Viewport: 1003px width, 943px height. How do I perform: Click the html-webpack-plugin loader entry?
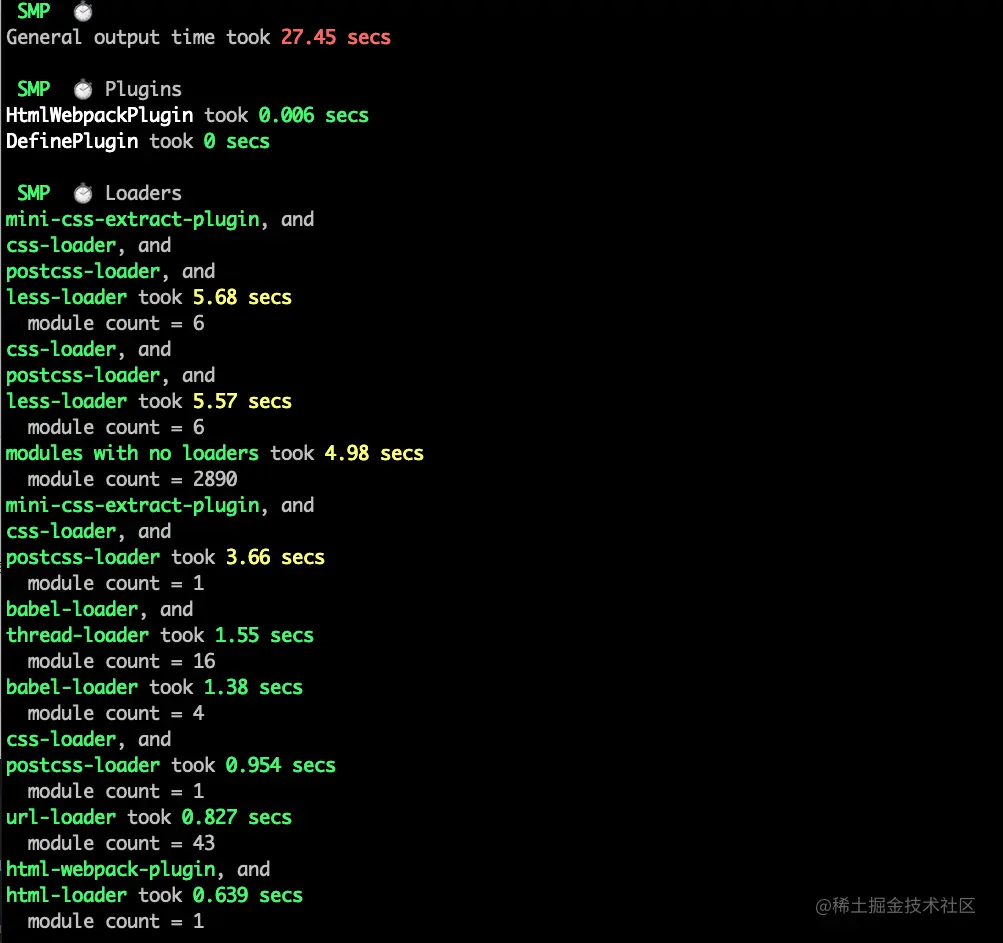pos(110,869)
